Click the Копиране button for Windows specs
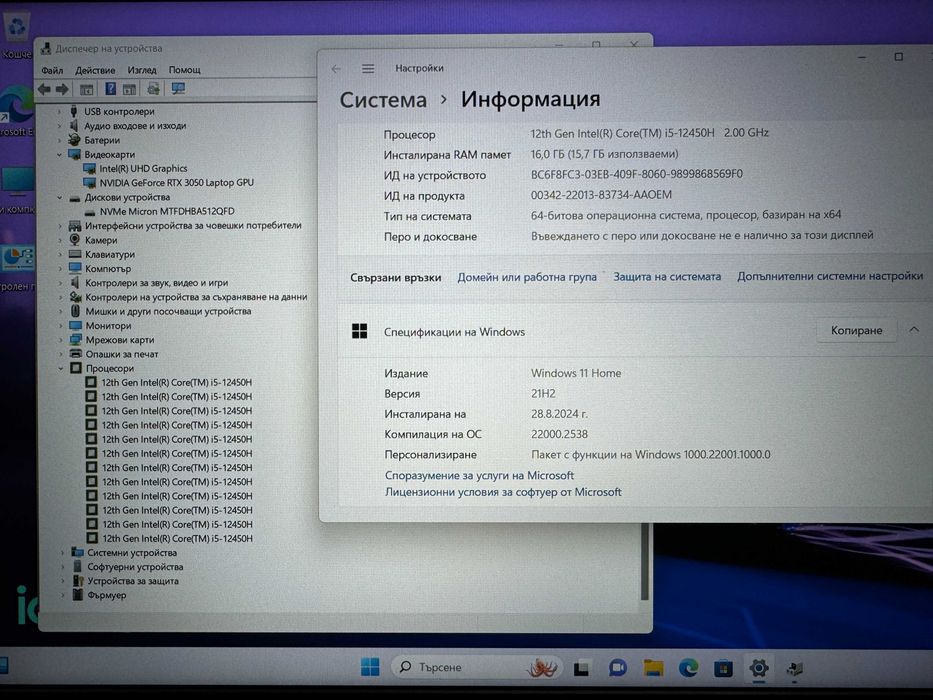933x700 pixels. (856, 330)
